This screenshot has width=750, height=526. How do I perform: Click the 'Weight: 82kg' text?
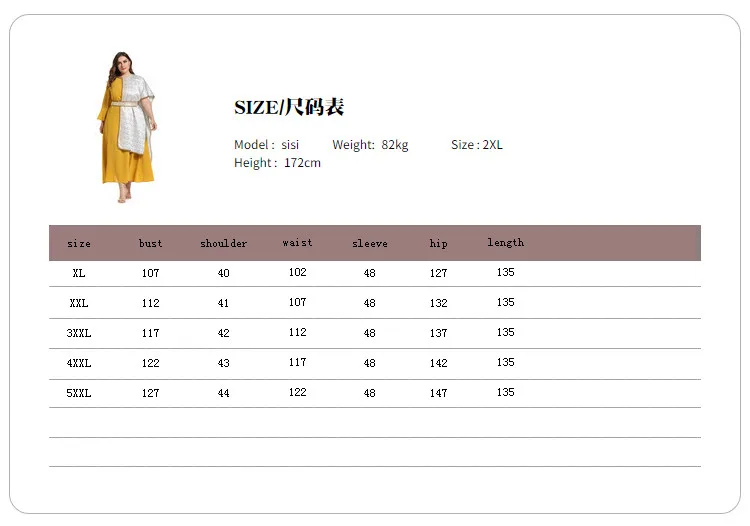(x=370, y=144)
